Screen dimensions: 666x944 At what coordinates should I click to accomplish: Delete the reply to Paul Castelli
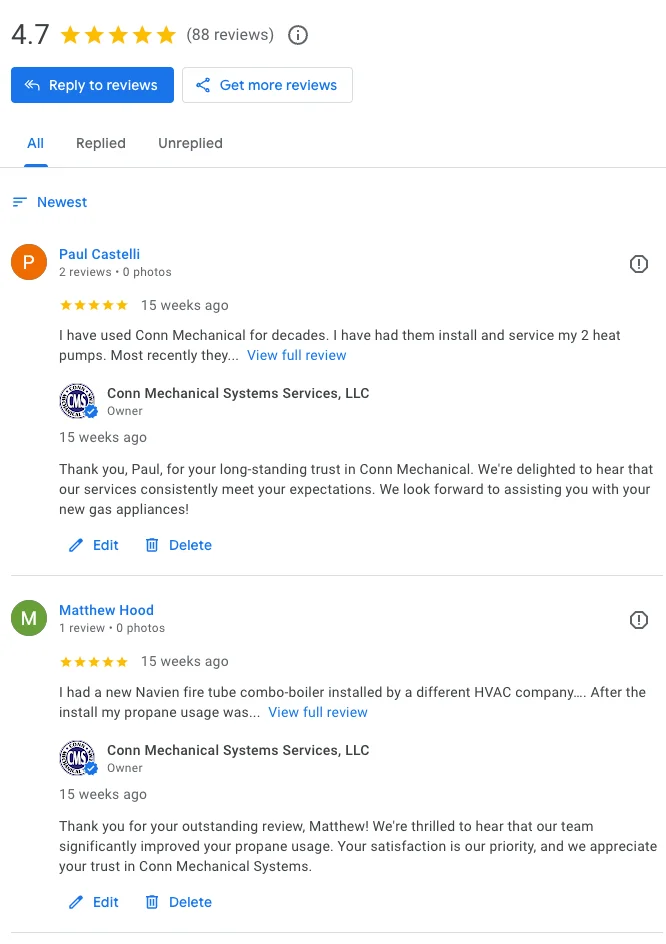click(179, 545)
